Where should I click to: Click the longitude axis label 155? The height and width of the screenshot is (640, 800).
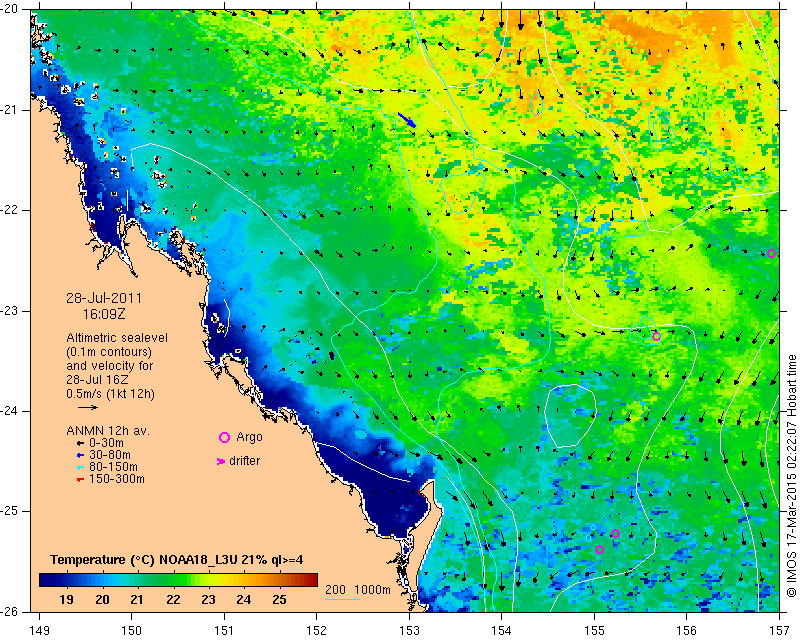tap(594, 631)
